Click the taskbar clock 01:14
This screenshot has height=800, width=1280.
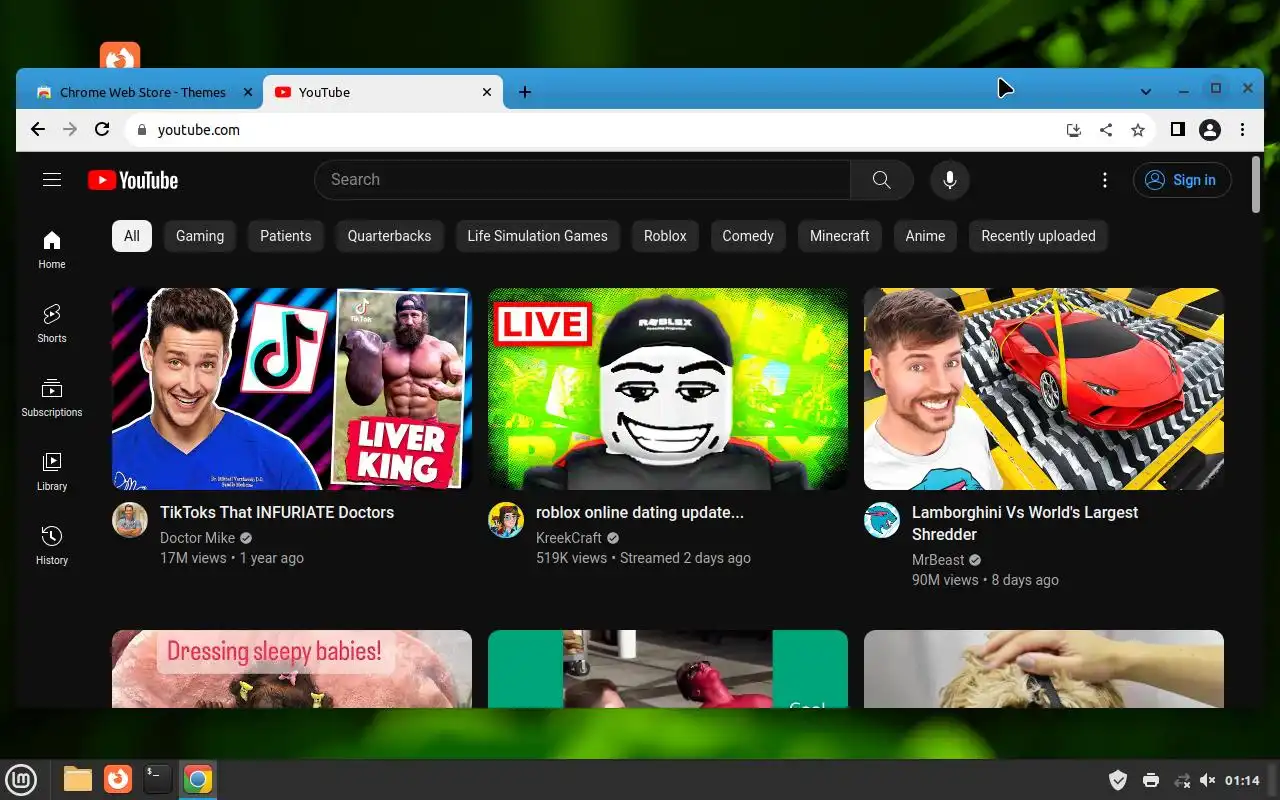tap(1242, 780)
